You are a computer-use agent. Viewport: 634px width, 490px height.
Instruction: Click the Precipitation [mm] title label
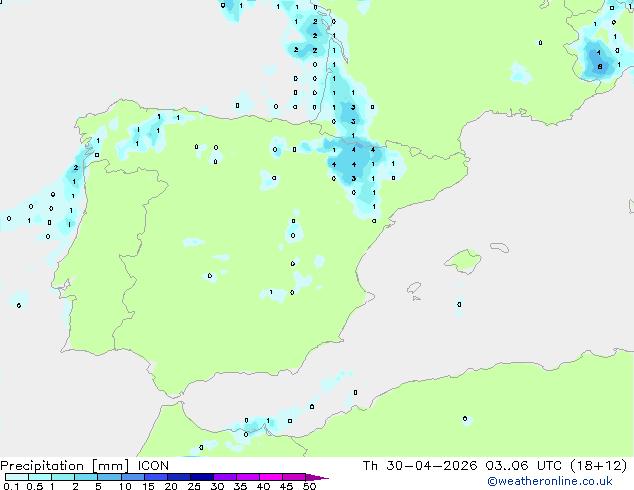click(x=65, y=466)
